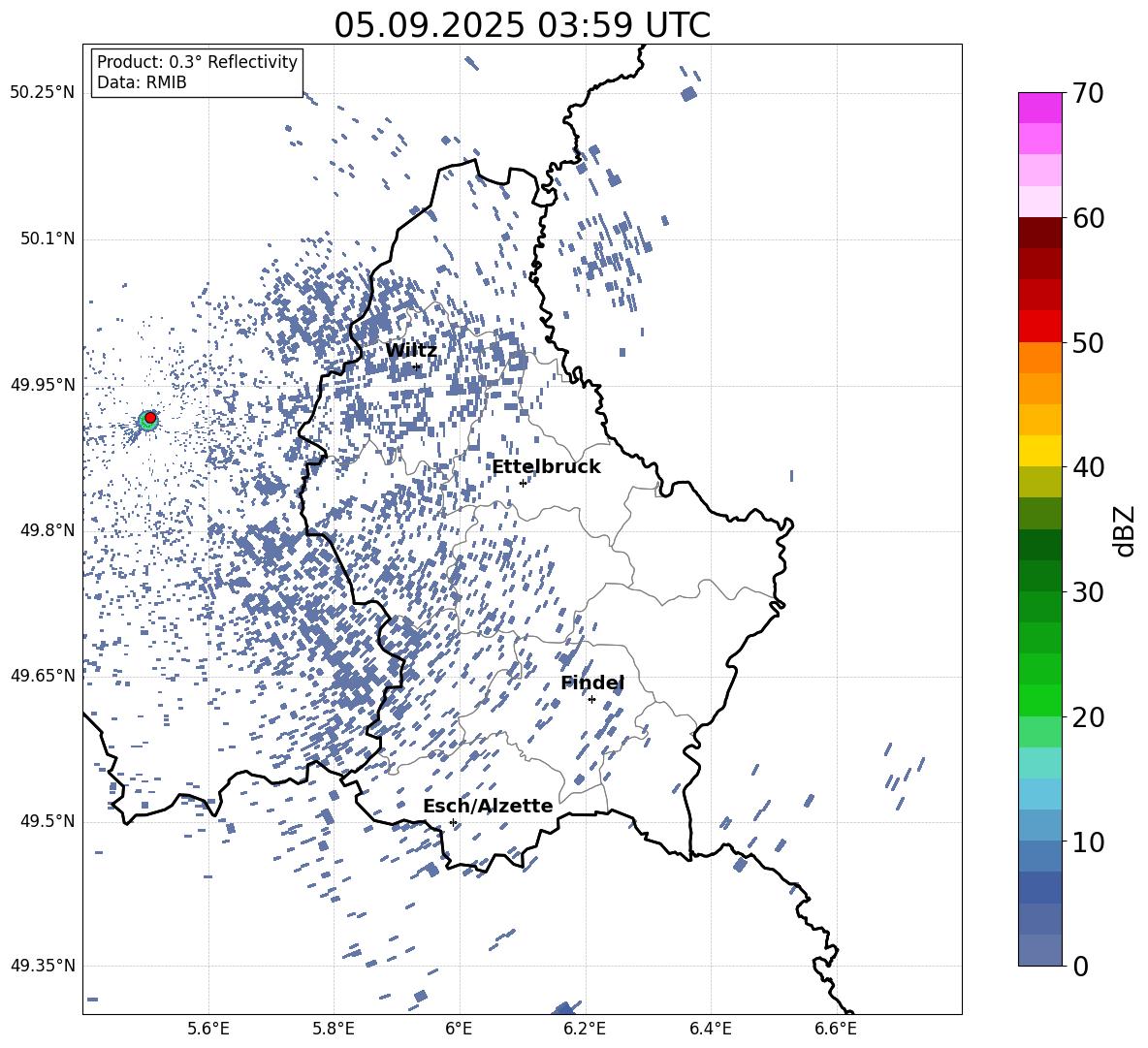The height and width of the screenshot is (1048, 1148).
Task: Click the red radar site marker
Action: coord(150,418)
